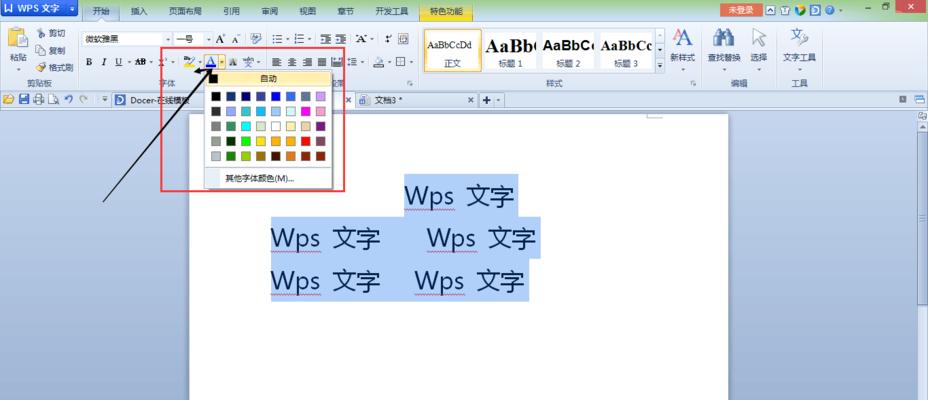Close the 文档3 document tab
Viewport: 928px width, 400px height.
(x=471, y=100)
